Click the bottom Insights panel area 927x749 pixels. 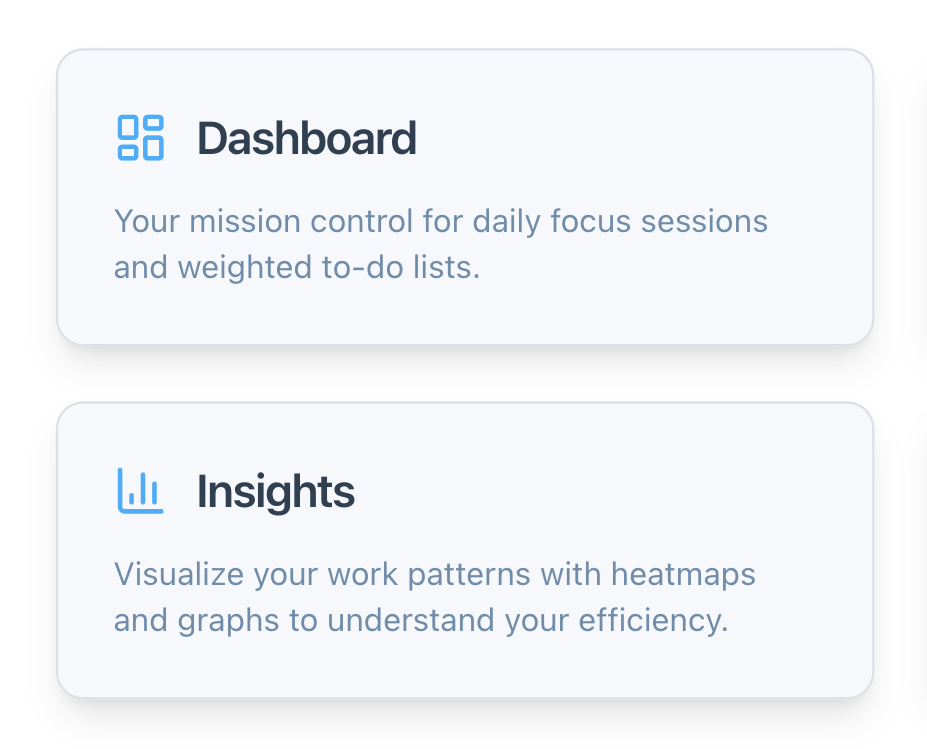[x=464, y=548]
